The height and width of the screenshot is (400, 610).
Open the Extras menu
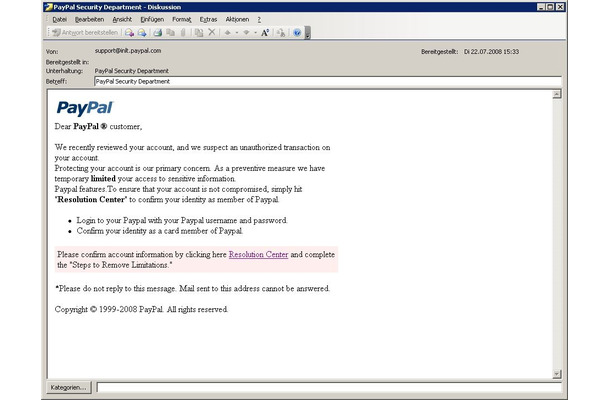tap(208, 19)
